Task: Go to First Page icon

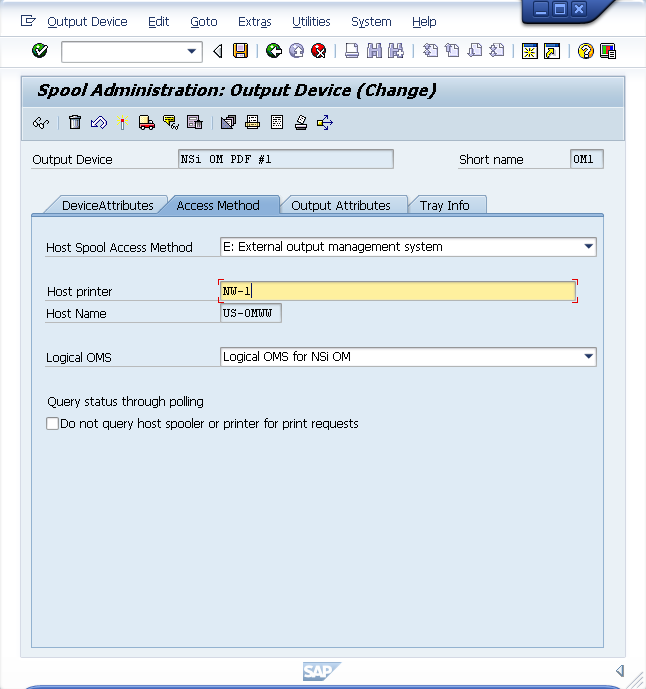Action: 430,51
